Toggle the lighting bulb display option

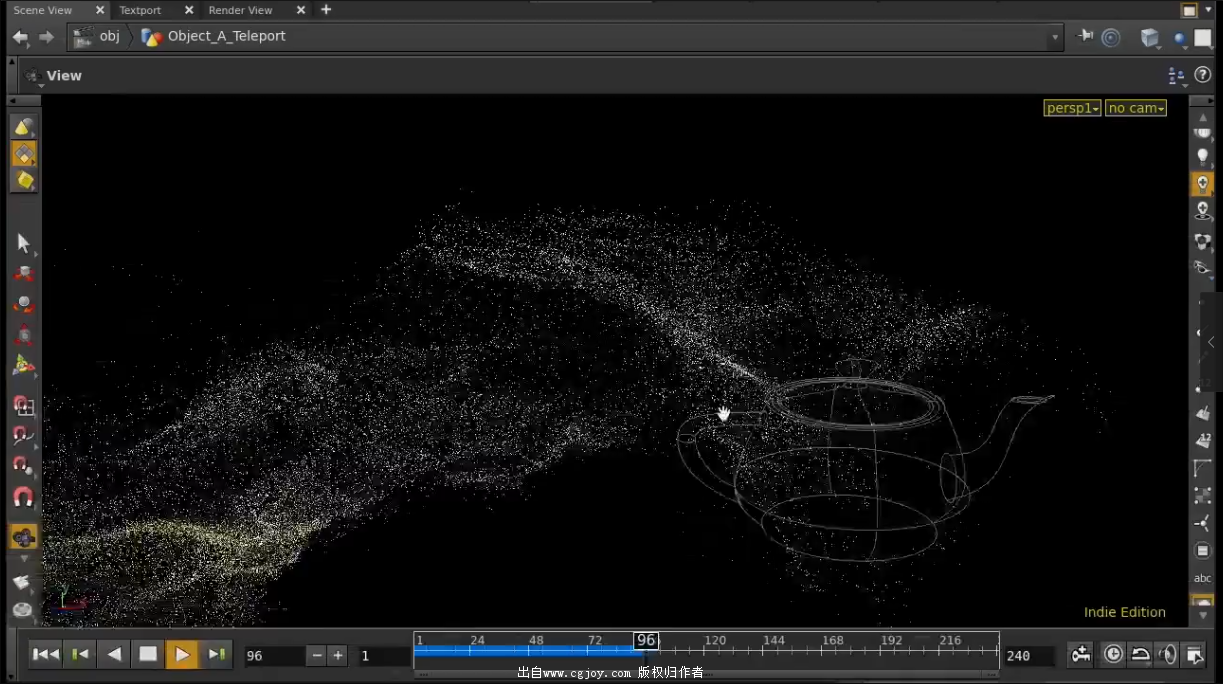(x=1203, y=157)
